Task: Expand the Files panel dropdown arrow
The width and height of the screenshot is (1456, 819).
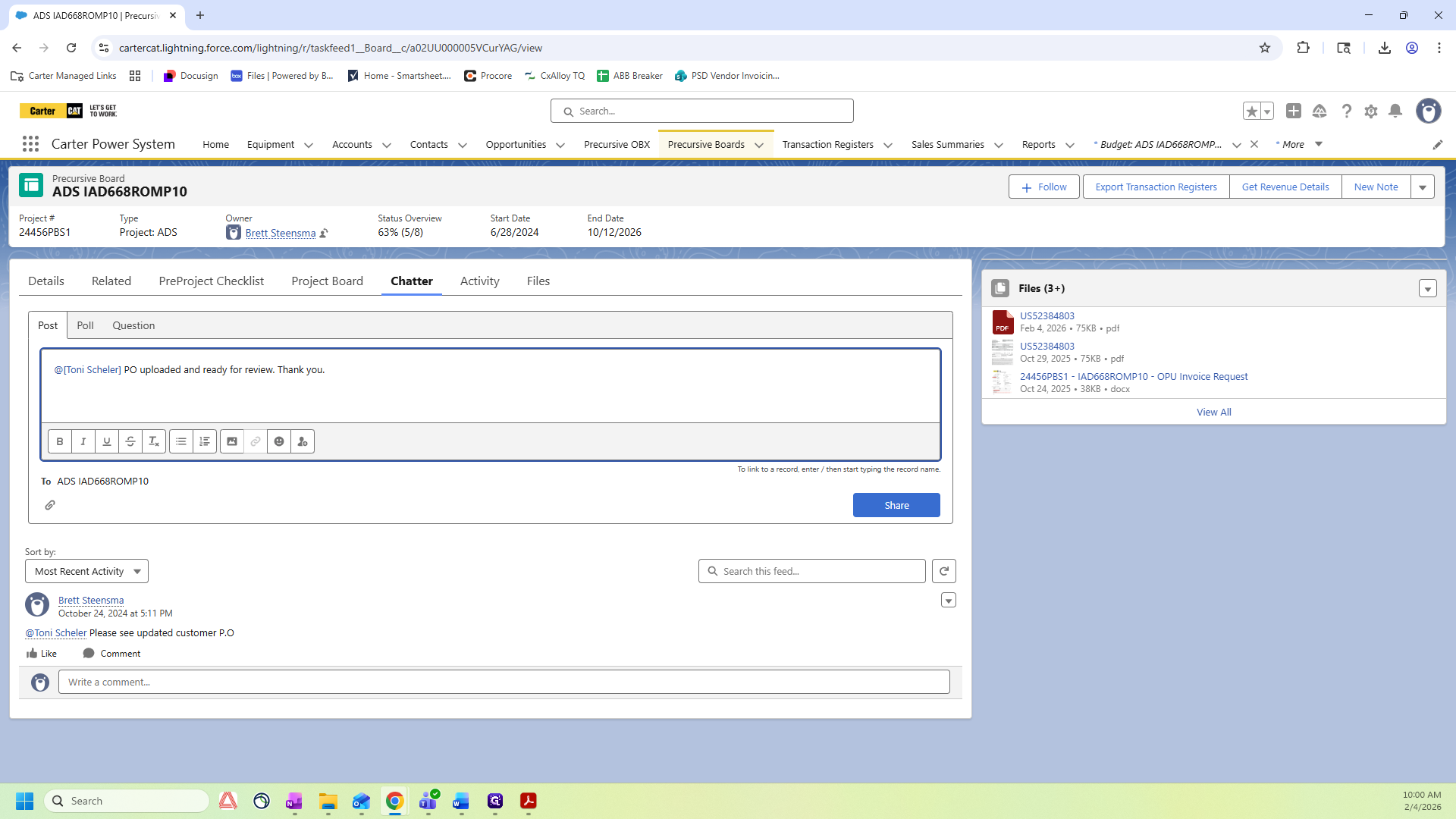Action: pyautogui.click(x=1427, y=288)
